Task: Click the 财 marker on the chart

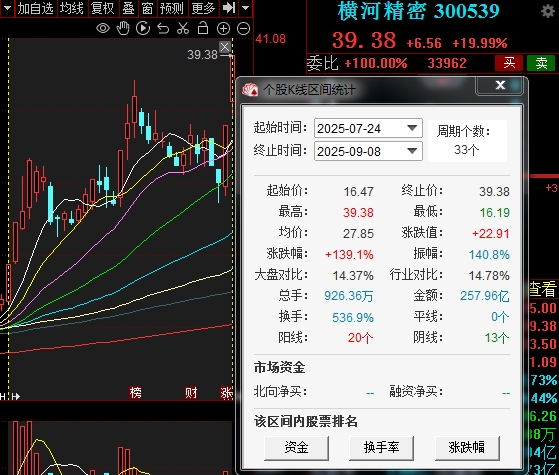Action: click(191, 393)
